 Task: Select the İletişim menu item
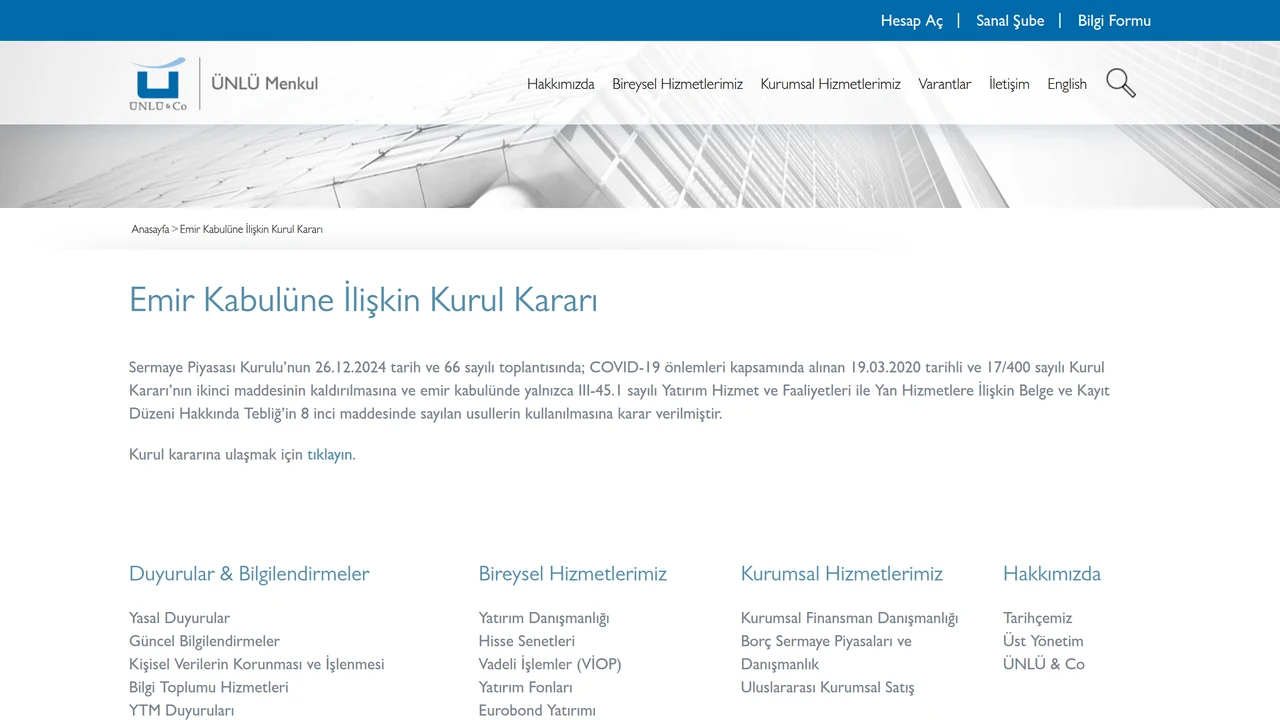tap(1009, 84)
